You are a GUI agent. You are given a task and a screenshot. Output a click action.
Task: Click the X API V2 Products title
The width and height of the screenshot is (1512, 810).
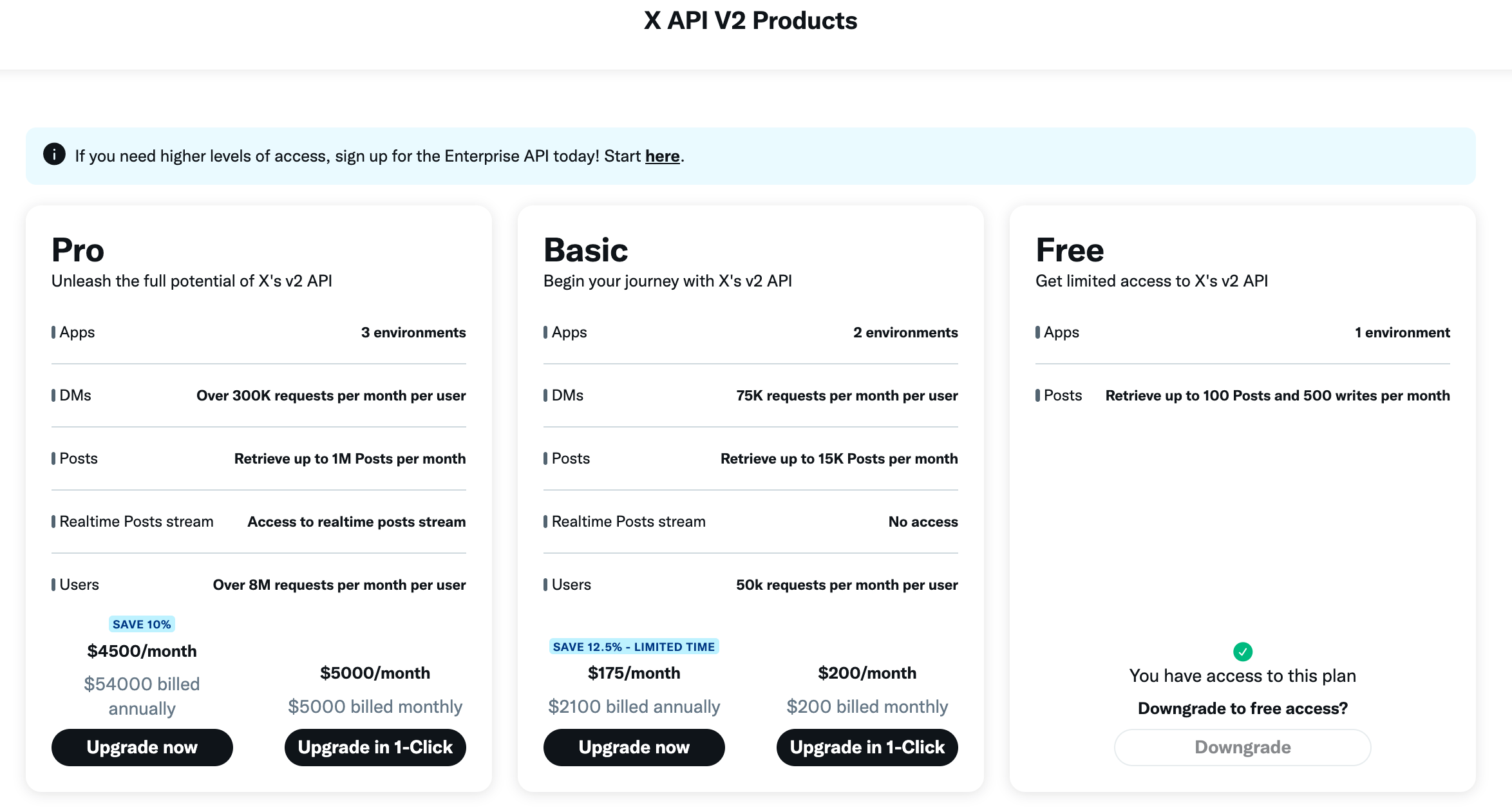point(751,21)
